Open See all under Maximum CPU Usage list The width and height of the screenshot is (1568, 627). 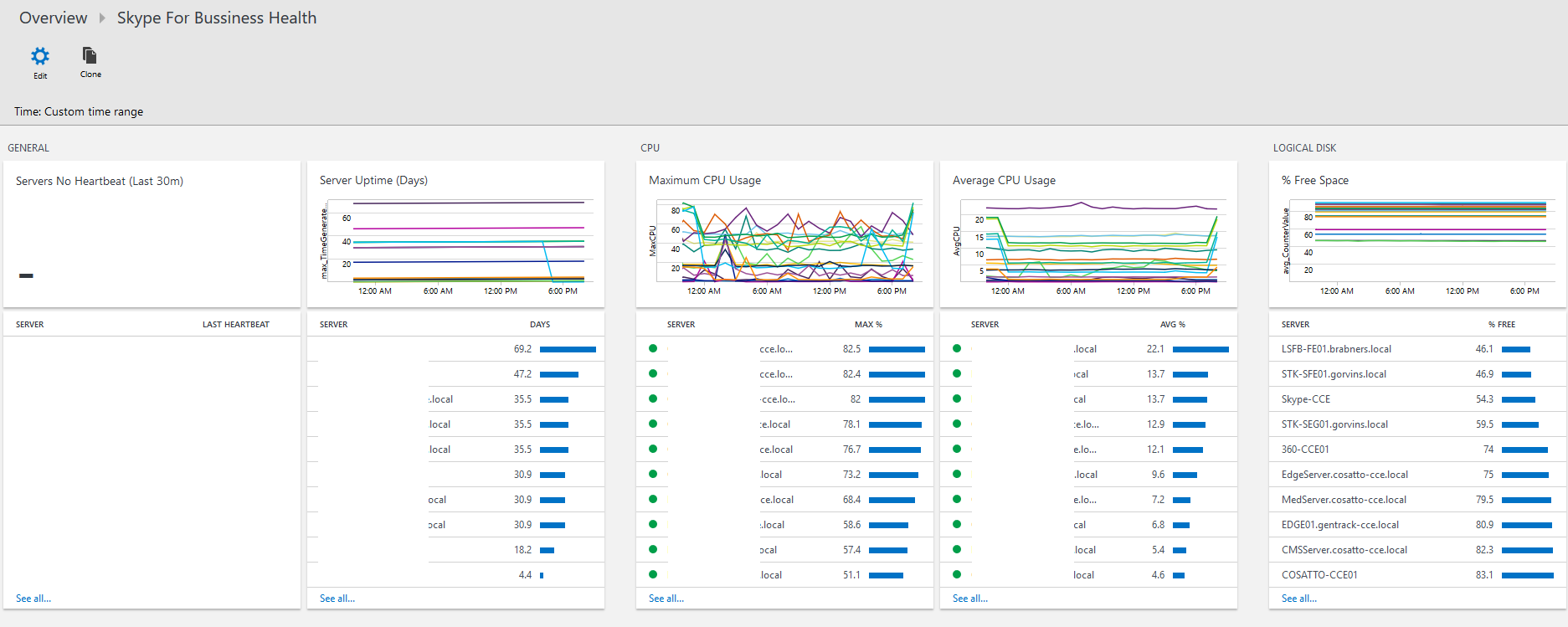point(666,599)
